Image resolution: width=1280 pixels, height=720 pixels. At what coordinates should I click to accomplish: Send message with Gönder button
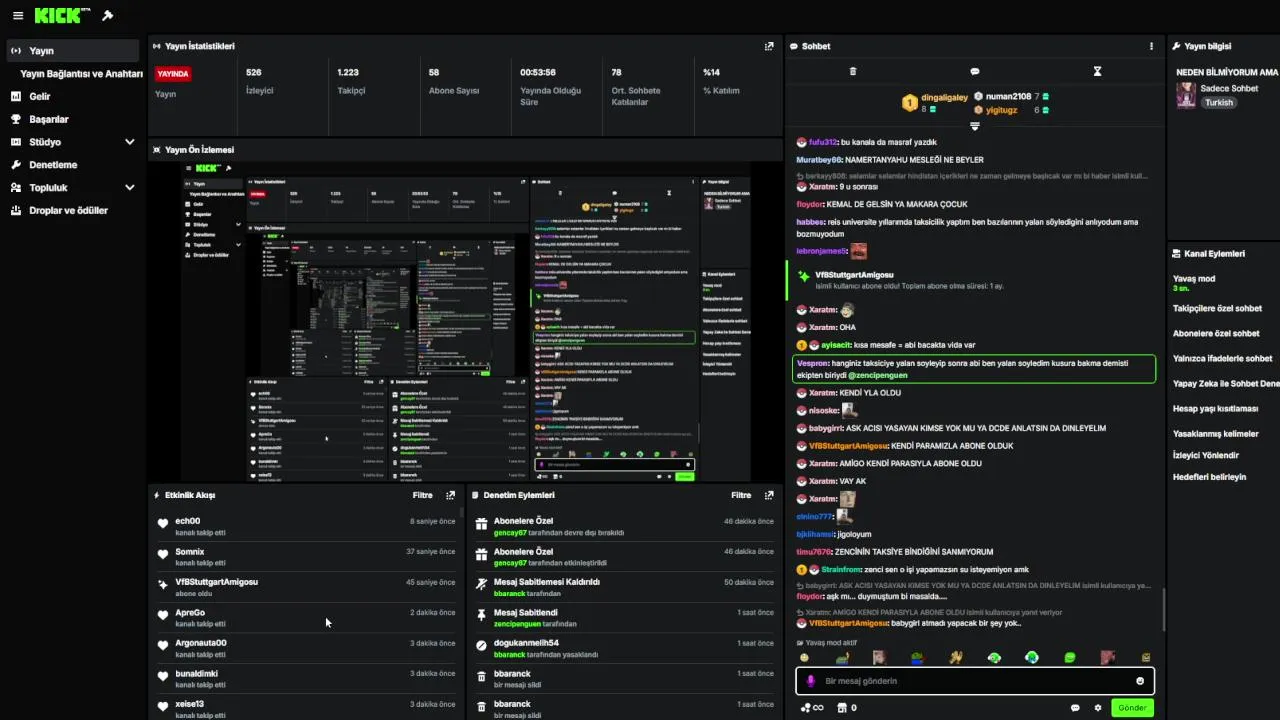pyautogui.click(x=1132, y=708)
